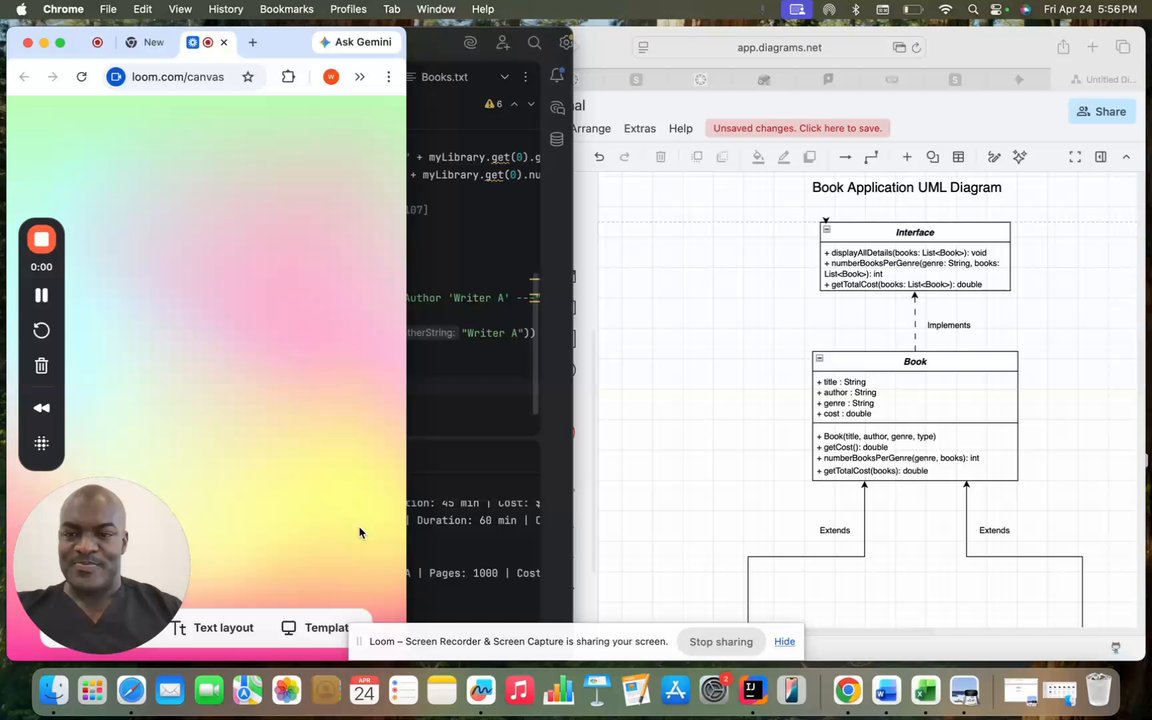Toggle Shadow icon in diagrams.net toolbar
The image size is (1152, 720).
click(x=809, y=156)
